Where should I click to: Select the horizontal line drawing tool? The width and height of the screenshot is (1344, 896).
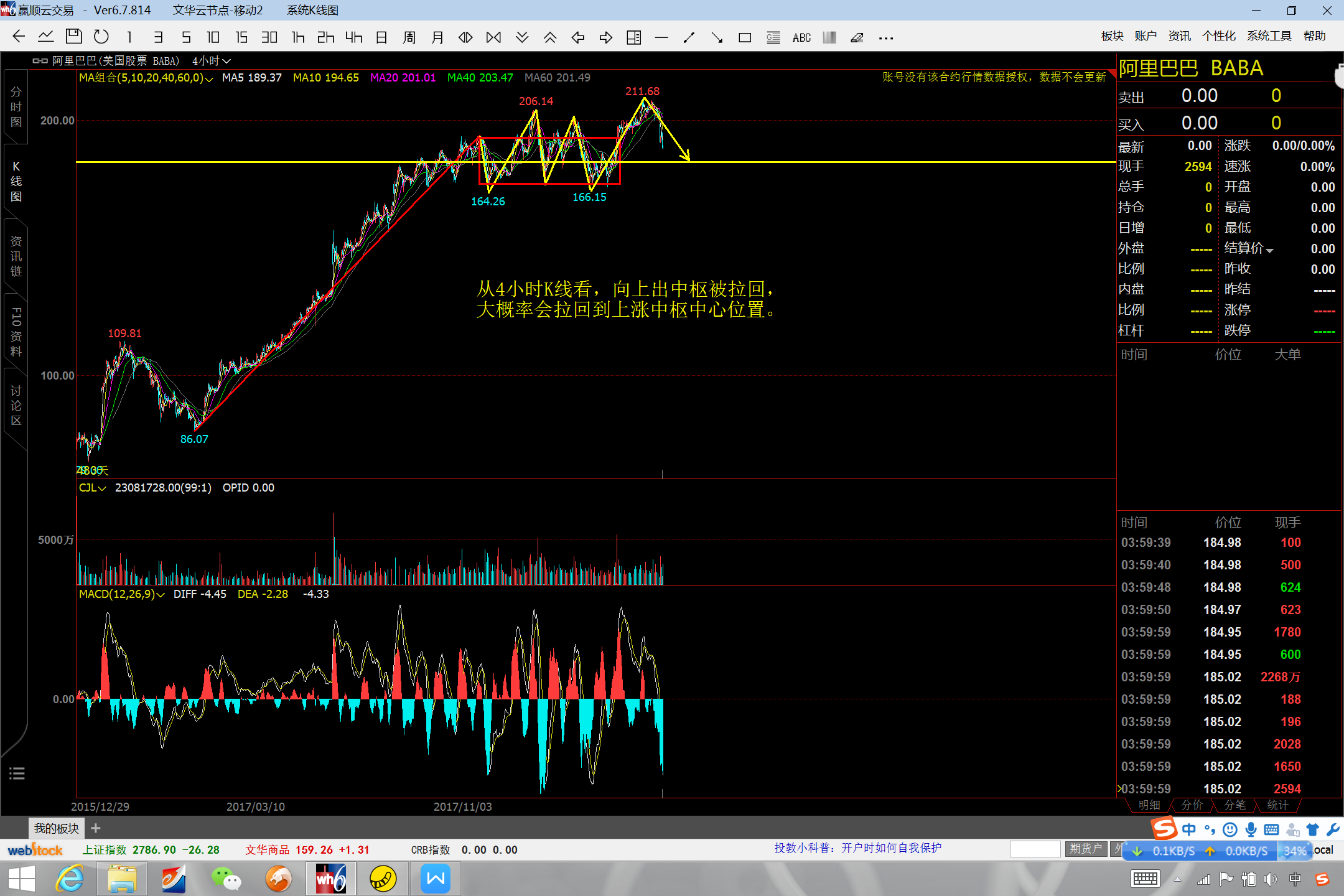pyautogui.click(x=661, y=38)
